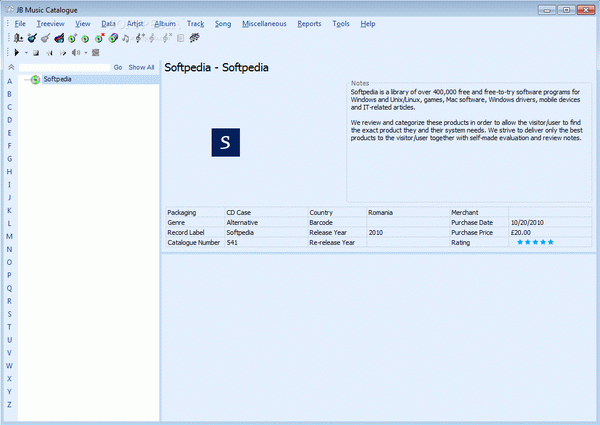Click the treeview search input field
Screen dimensions: 600x425
pyautogui.click(x=64, y=67)
